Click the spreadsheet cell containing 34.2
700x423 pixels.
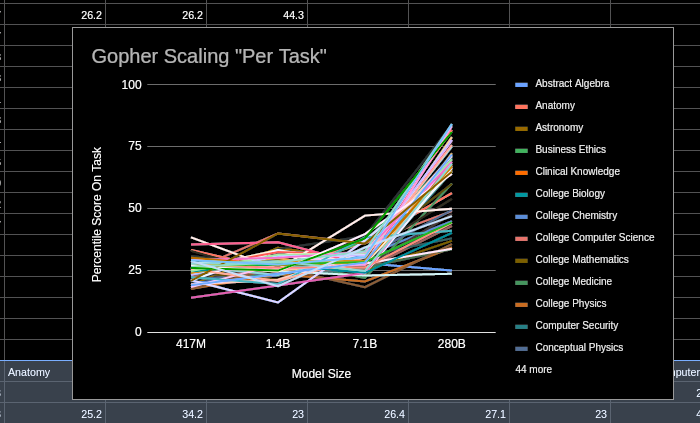192,414
